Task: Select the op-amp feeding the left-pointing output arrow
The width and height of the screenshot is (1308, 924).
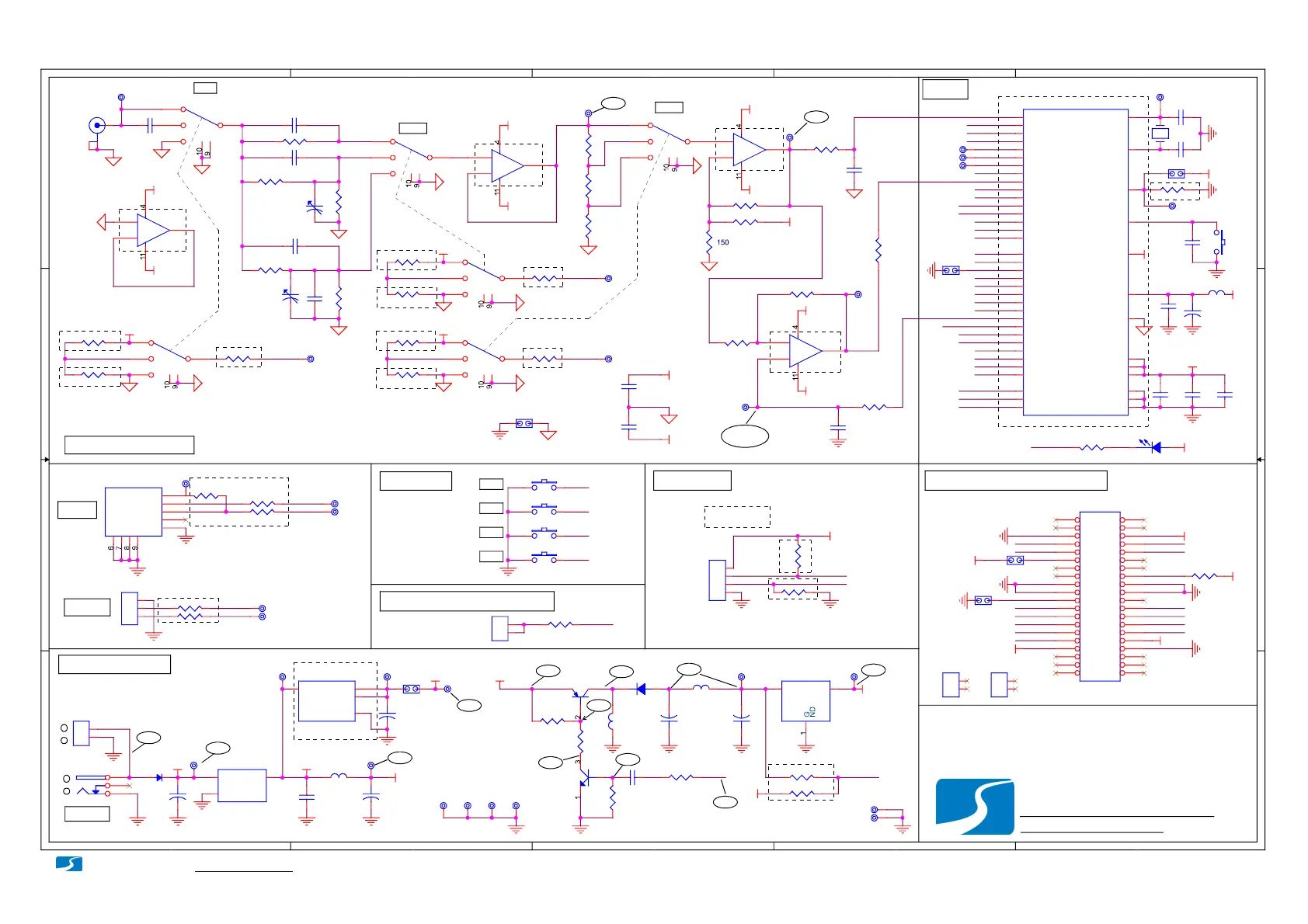Action: click(x=153, y=230)
